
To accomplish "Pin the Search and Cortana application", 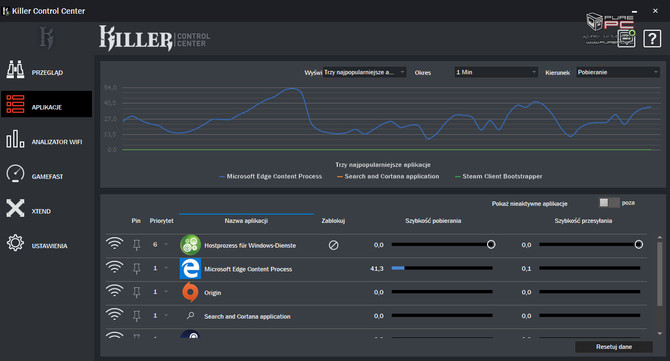I will (136, 316).
